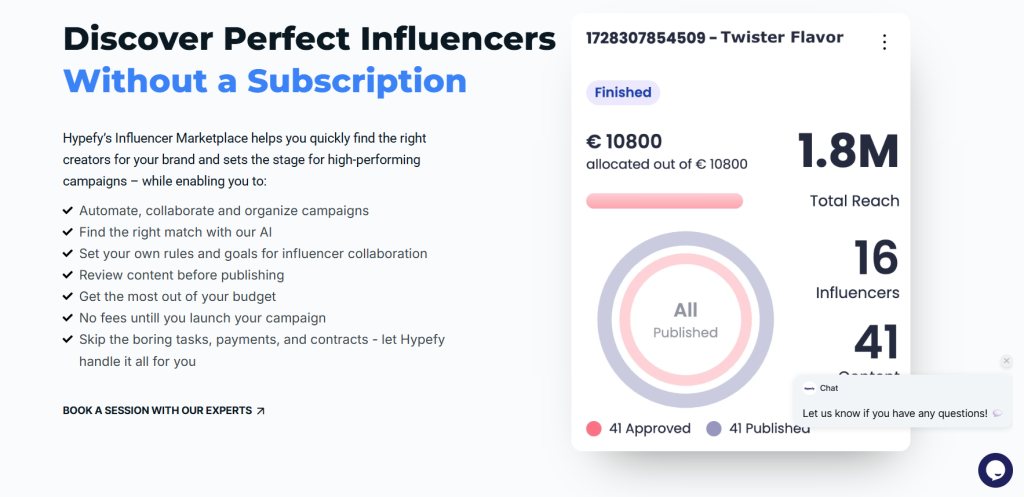
Task: Click the small Chat avatar logo in popup
Action: (x=809, y=388)
